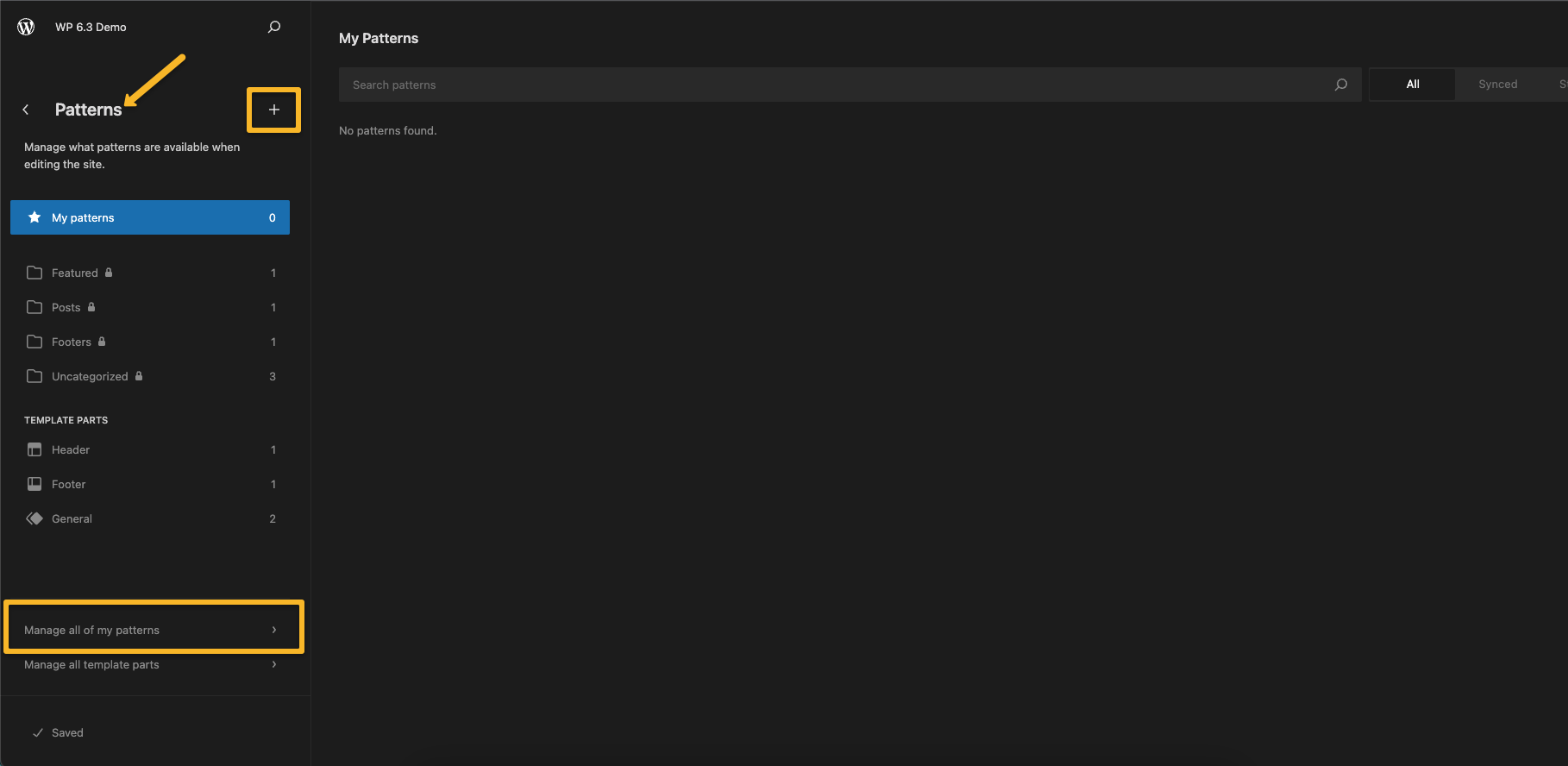Click the WP 6.3 Demo site title

(91, 27)
